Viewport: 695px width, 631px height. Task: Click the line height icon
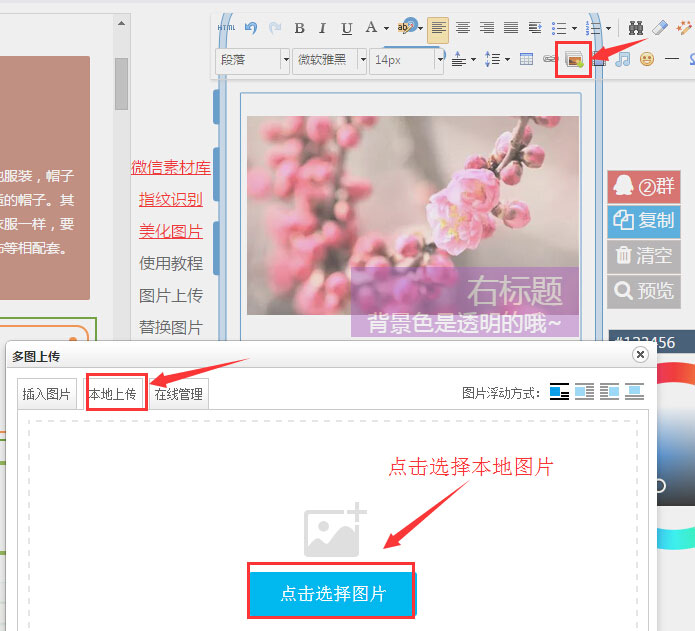tap(492, 59)
